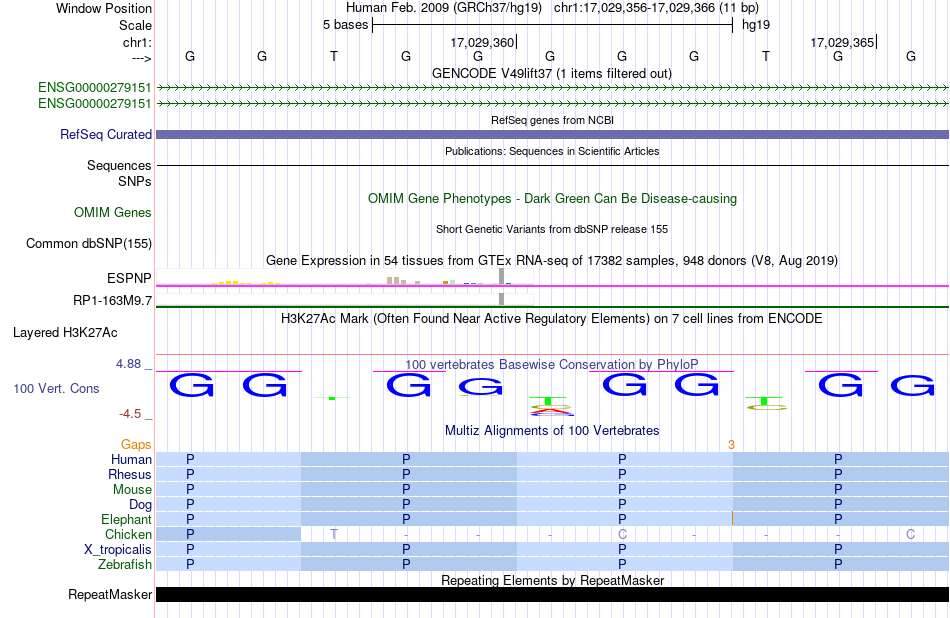
Task: Select the ESPNP gene label
Action: (129, 278)
